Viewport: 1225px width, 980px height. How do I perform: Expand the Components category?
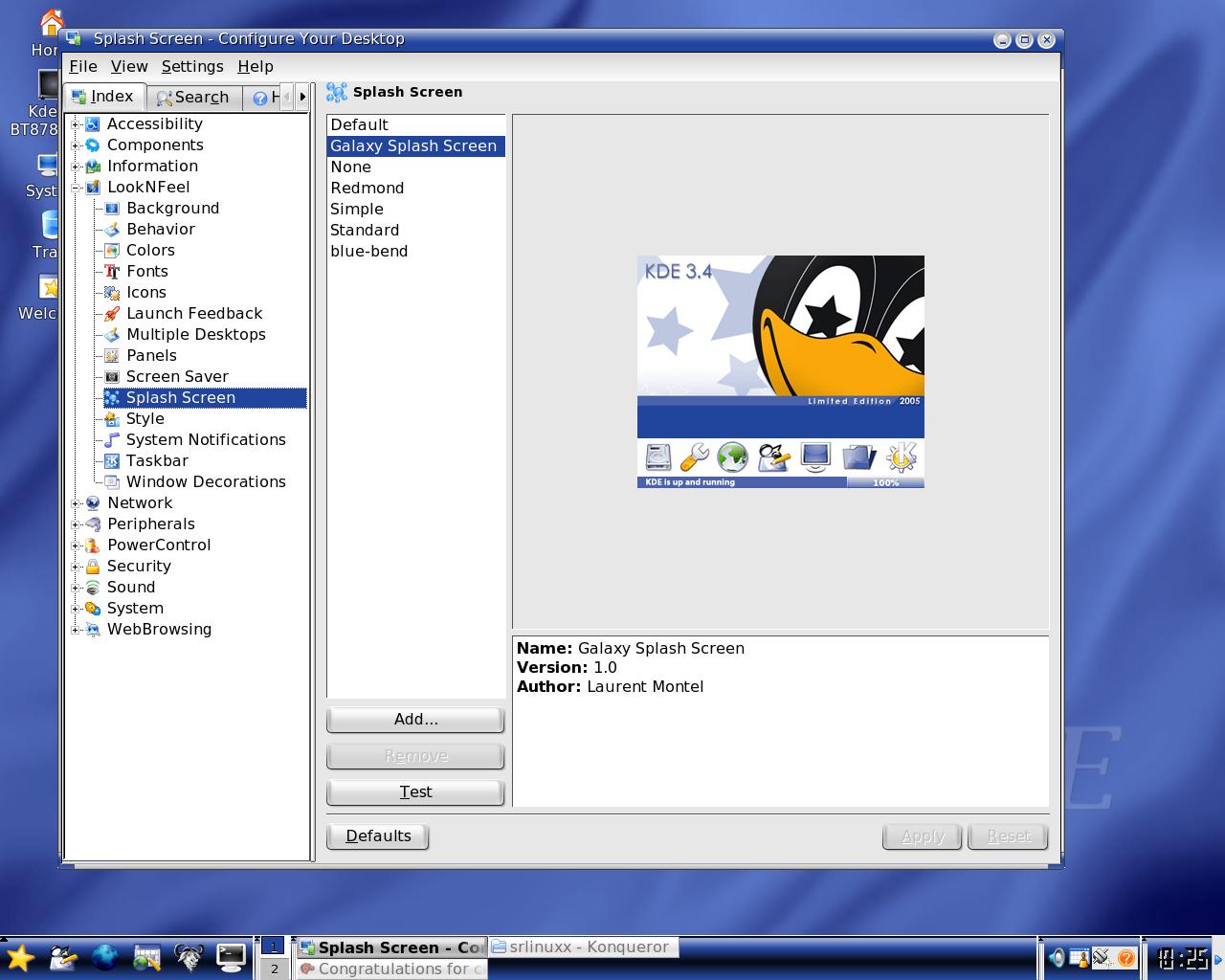pos(76,145)
